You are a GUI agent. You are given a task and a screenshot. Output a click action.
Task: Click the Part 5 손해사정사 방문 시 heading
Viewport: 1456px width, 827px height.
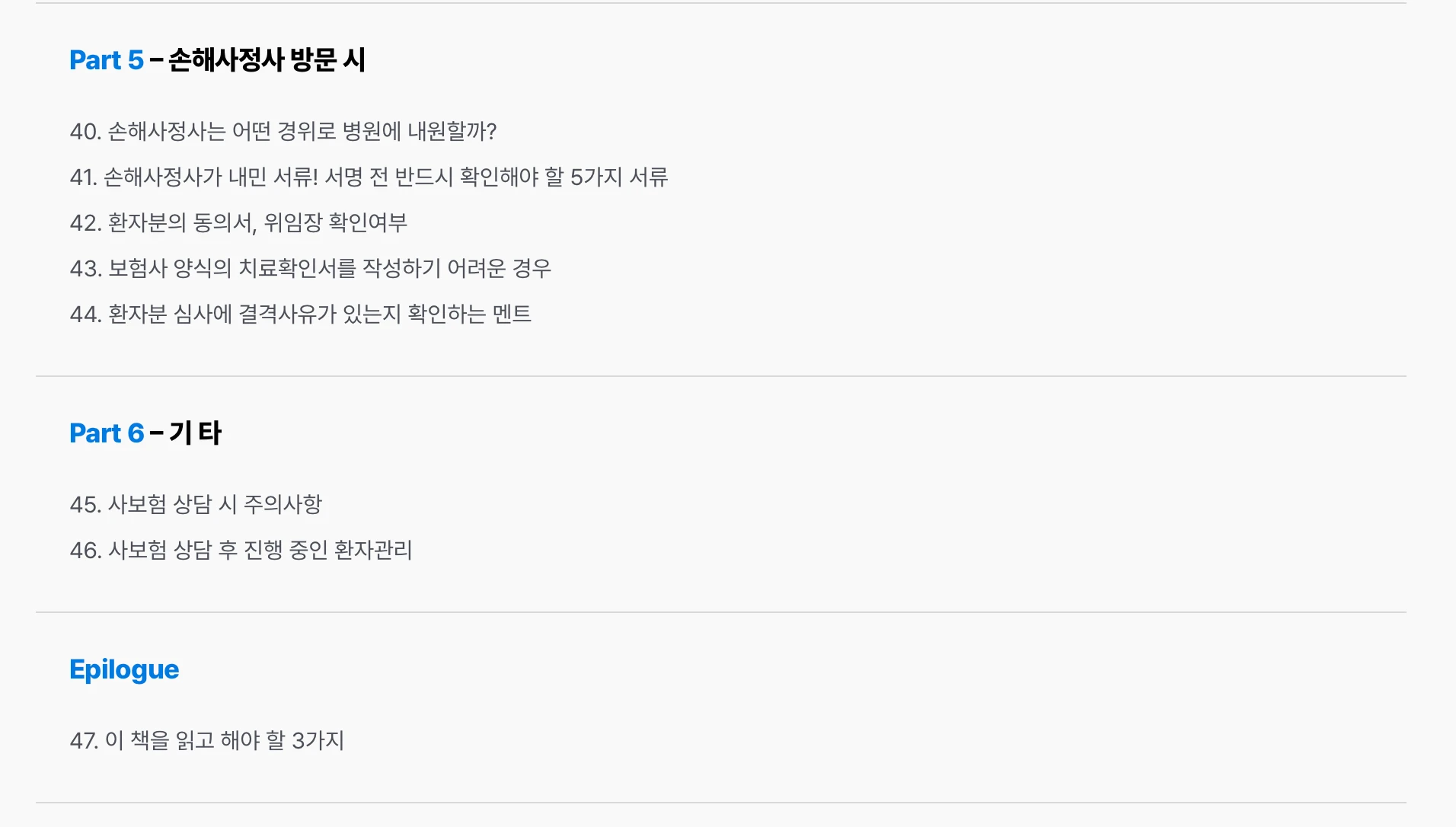[x=218, y=59]
